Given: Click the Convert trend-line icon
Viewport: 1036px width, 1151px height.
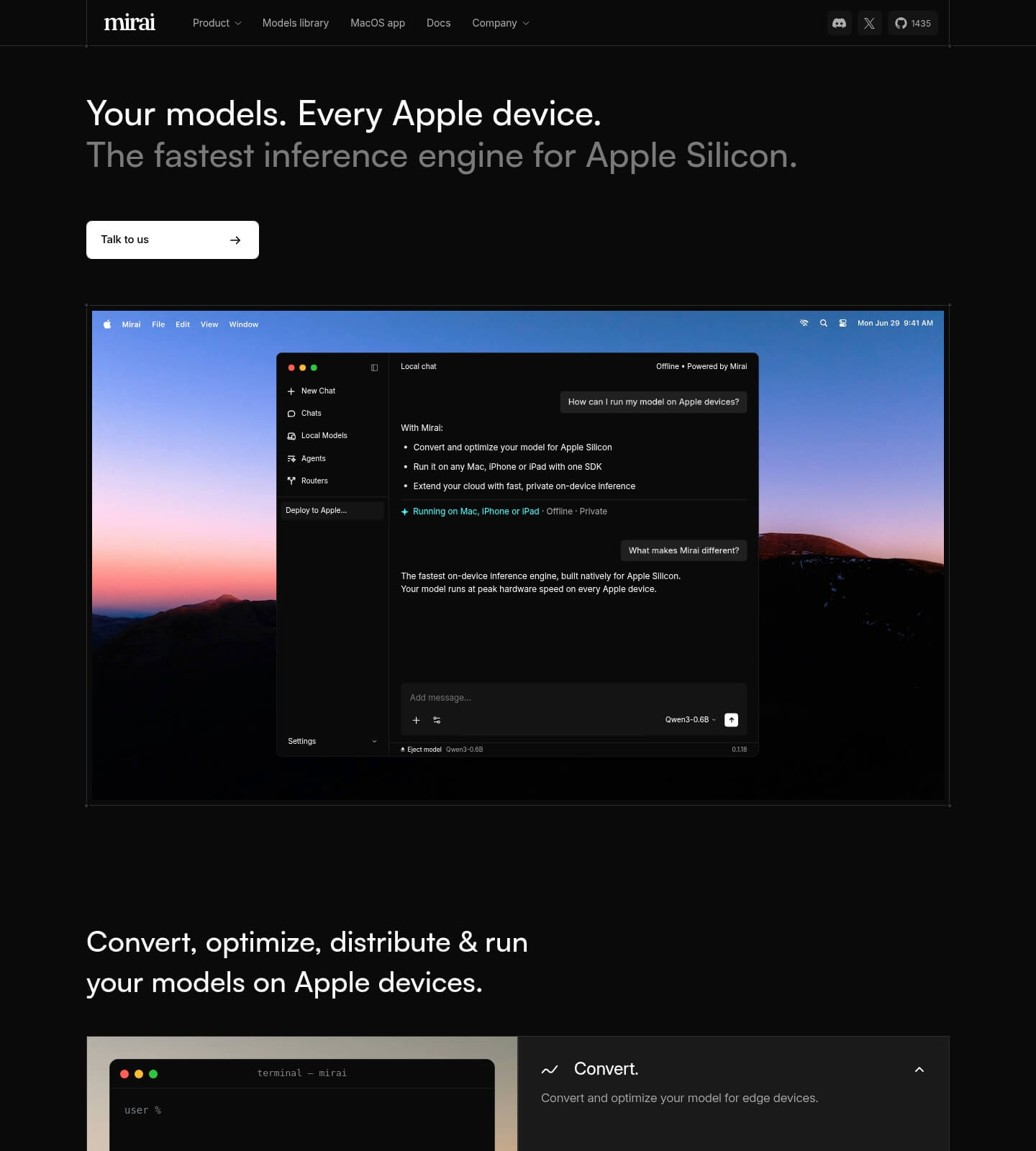Looking at the screenshot, I should click(x=550, y=1070).
